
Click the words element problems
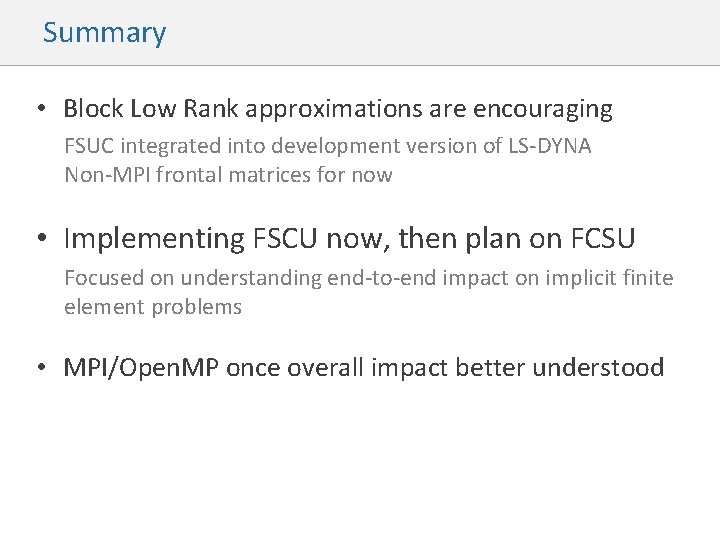pos(153,307)
